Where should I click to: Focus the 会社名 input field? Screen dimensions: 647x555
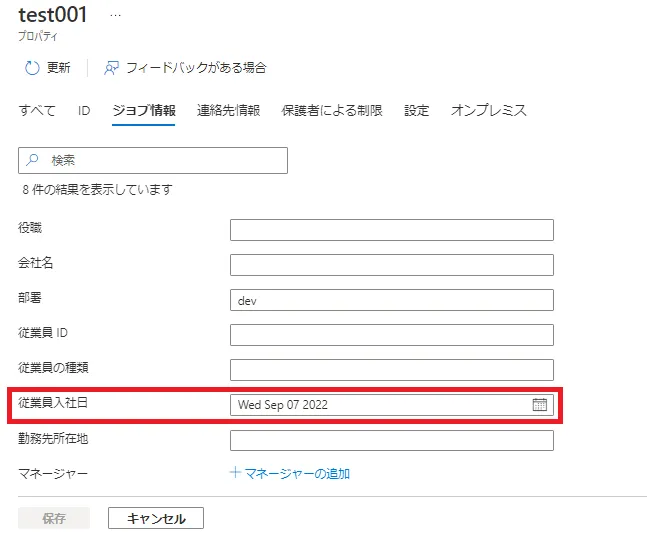[391, 265]
